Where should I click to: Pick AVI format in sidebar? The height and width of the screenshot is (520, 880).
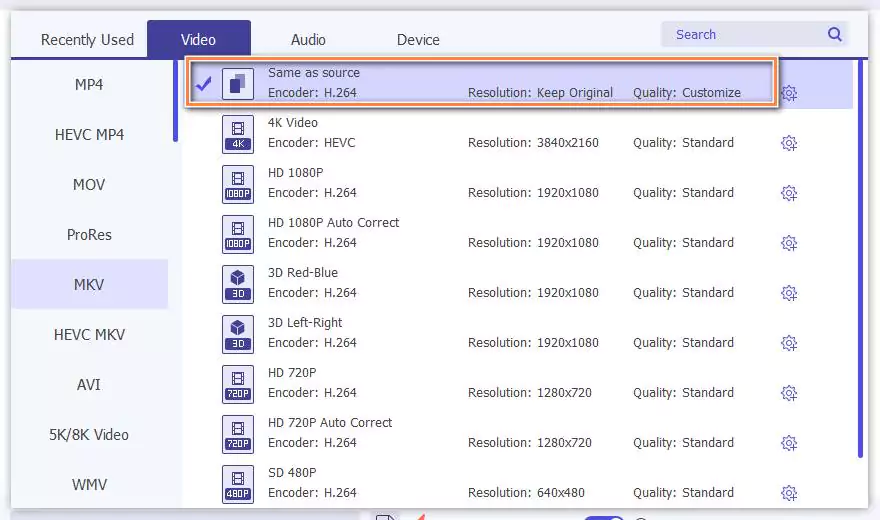(89, 384)
